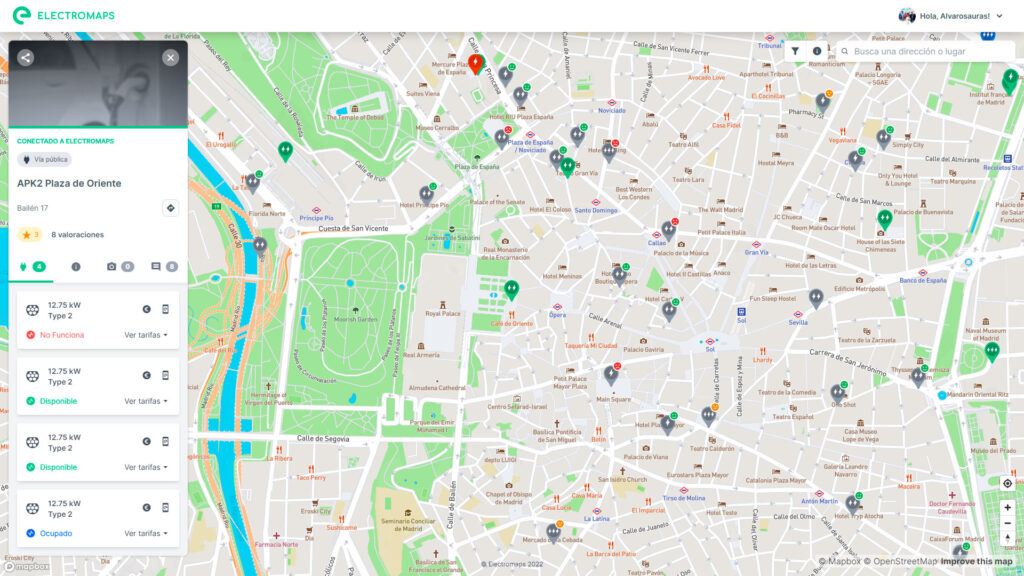Click the phone icon on the Ocupado connector

coord(165,507)
